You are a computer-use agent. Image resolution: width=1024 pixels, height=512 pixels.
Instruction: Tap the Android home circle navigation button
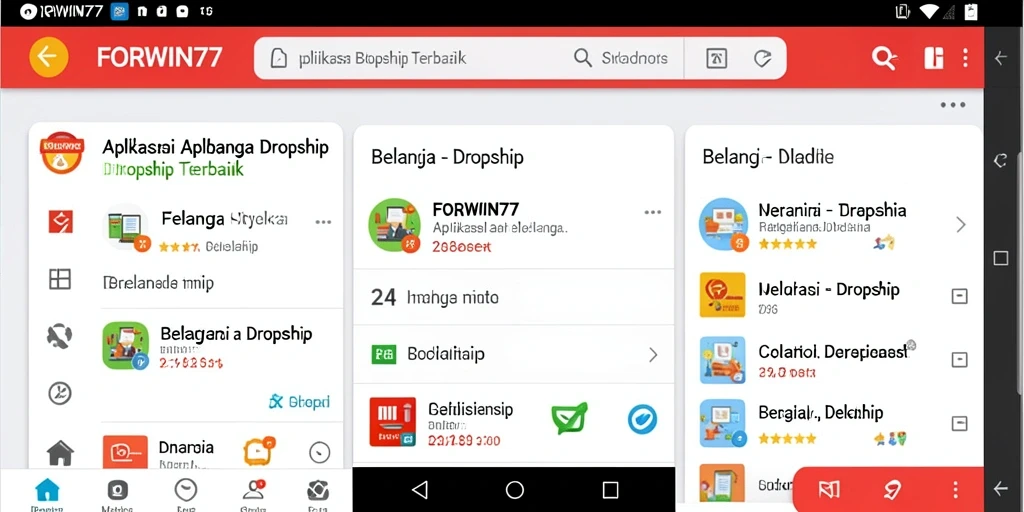point(515,490)
